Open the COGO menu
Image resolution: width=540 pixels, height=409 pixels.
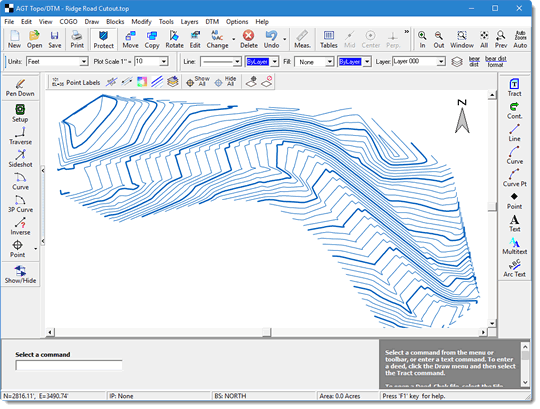pos(68,21)
